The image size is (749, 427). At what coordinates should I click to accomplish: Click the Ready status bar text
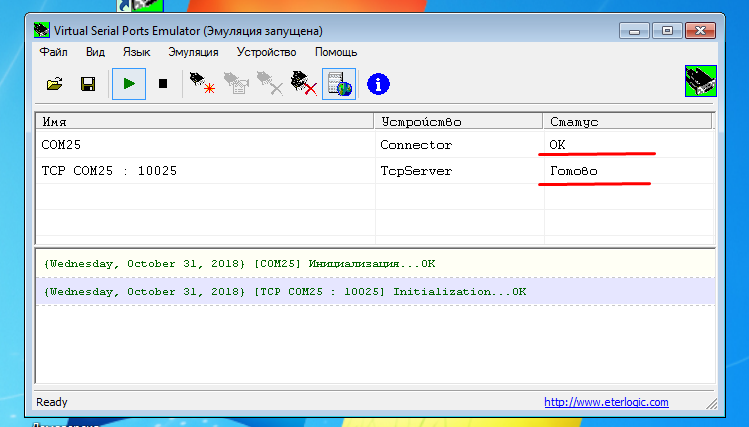(x=52, y=402)
